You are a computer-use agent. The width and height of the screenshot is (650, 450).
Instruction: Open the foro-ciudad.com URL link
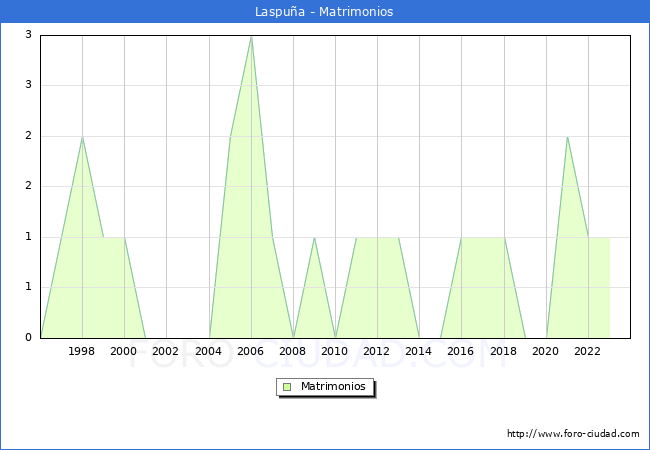tap(573, 434)
